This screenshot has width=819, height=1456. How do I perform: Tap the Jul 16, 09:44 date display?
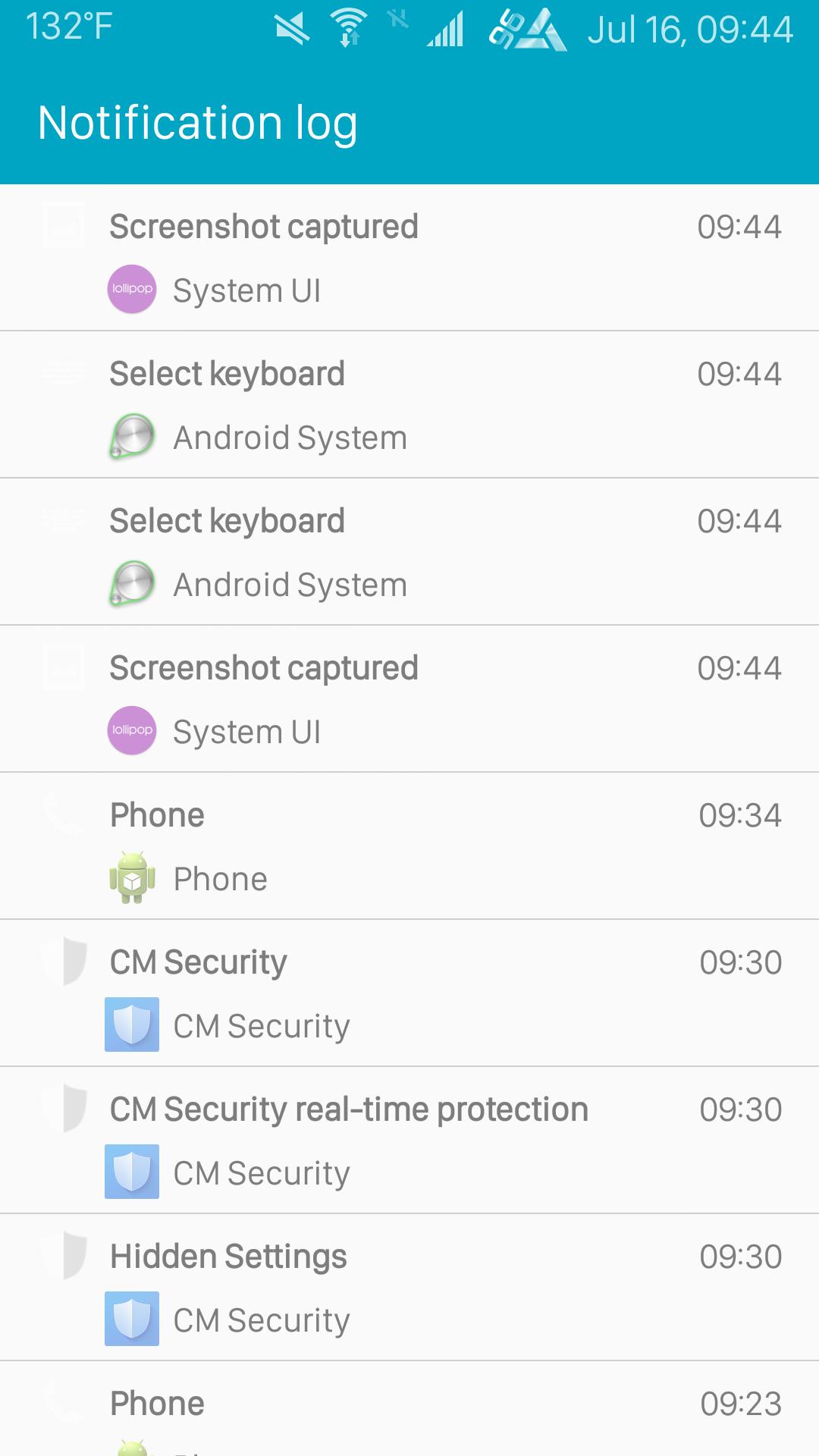(690, 30)
